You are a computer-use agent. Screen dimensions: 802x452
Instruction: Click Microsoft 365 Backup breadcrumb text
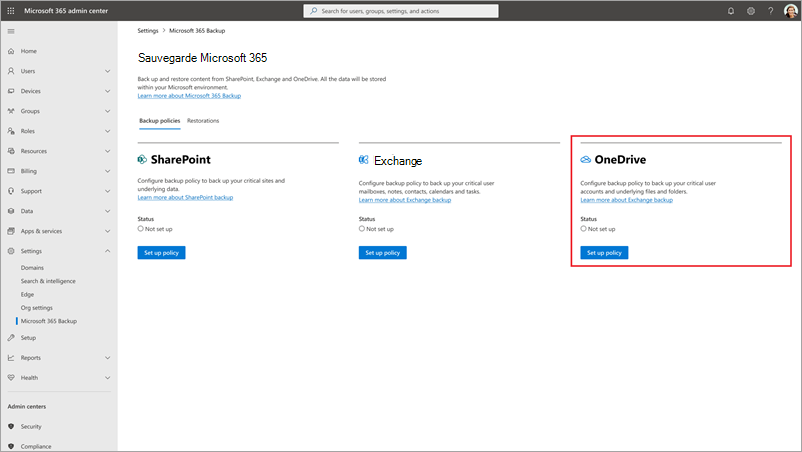tap(197, 31)
